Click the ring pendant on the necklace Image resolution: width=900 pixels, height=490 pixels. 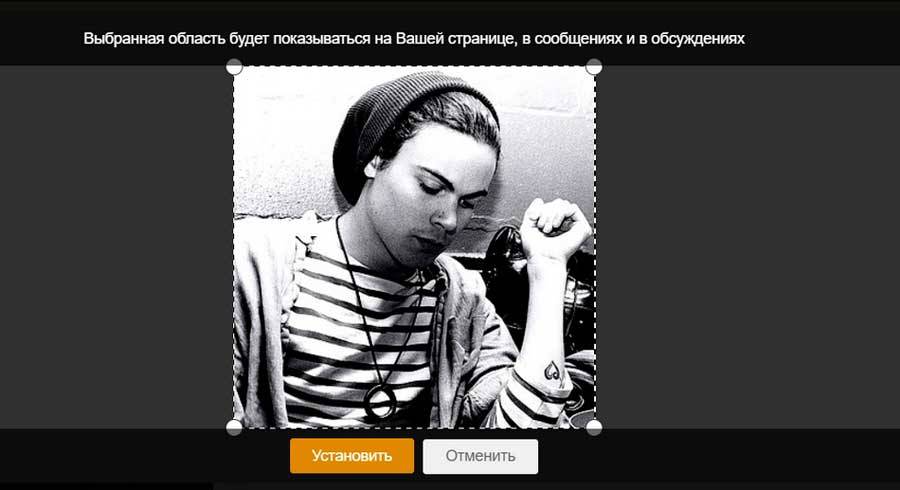[380, 400]
